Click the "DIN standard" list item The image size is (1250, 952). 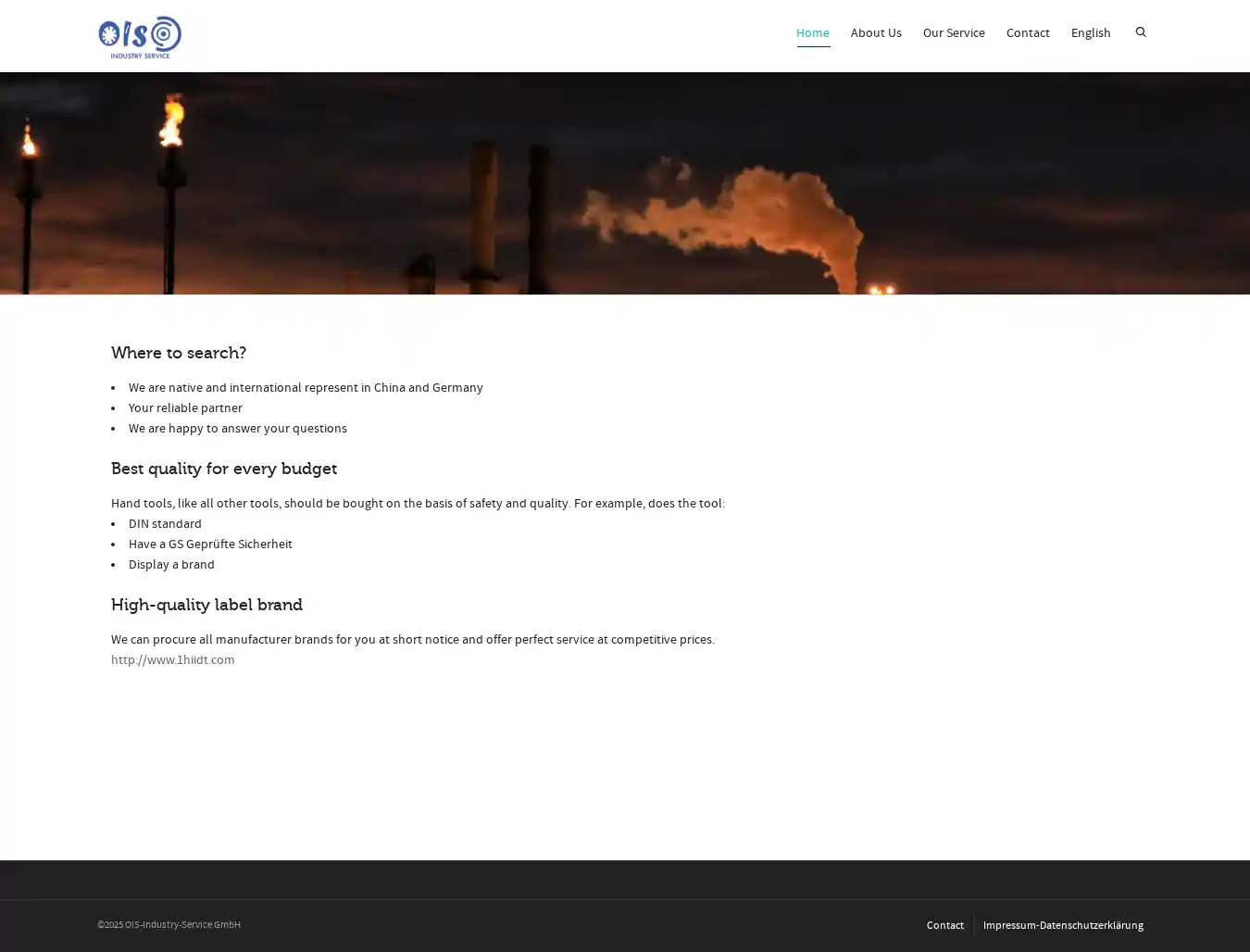(x=165, y=524)
